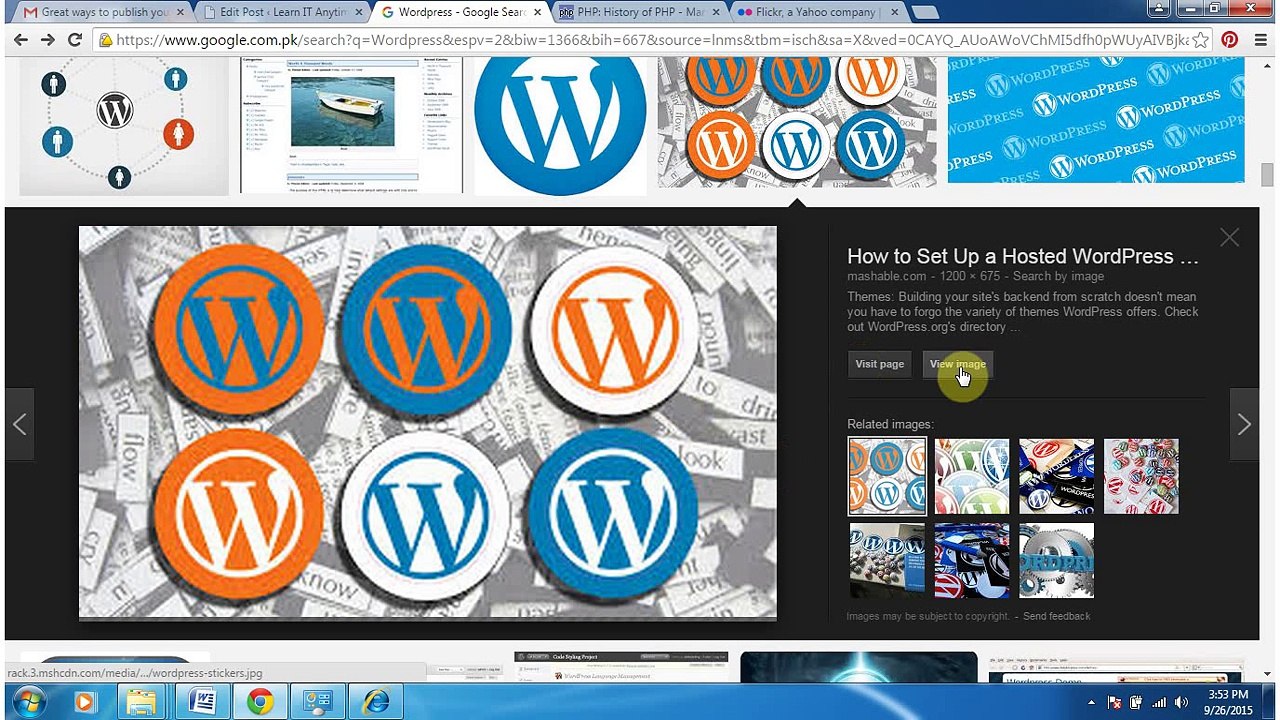Open the large WordPress stickers preview image
Viewport: 1280px width, 720px height.
point(427,423)
